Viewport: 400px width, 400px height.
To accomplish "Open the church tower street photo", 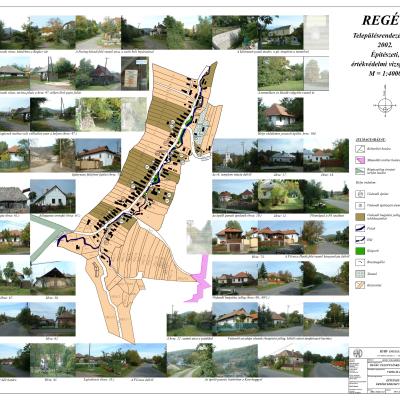I will [x=235, y=155].
